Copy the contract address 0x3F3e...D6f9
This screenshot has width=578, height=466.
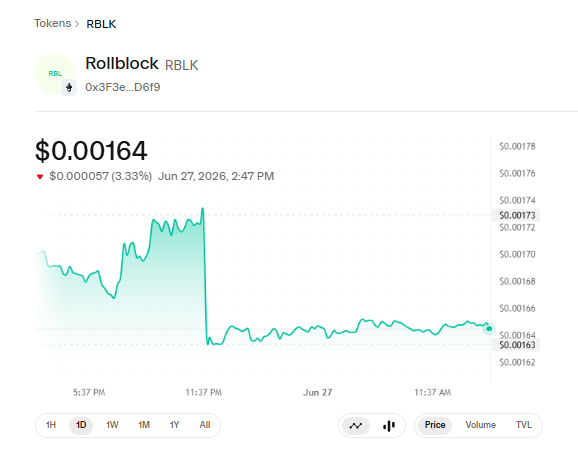pyautogui.click(x=122, y=87)
